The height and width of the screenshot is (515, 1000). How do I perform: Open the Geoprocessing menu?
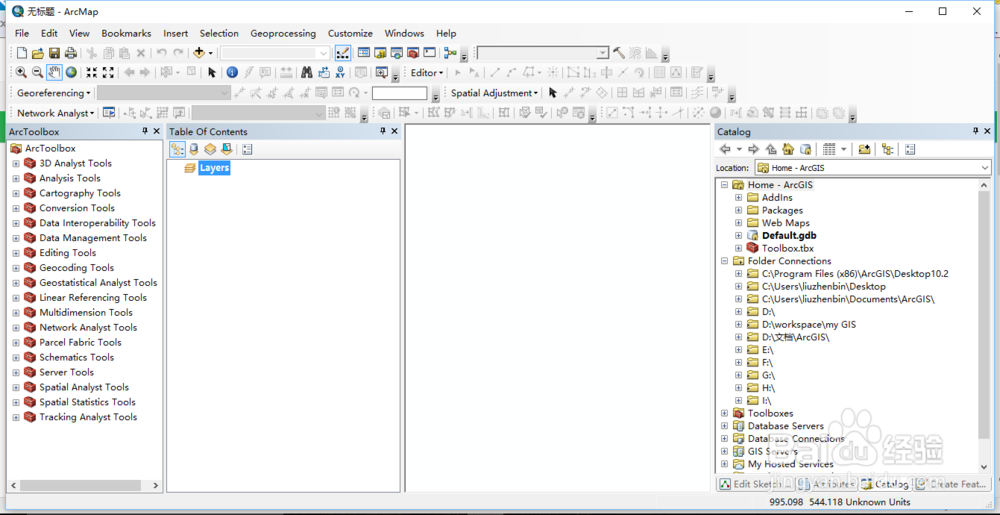[283, 33]
